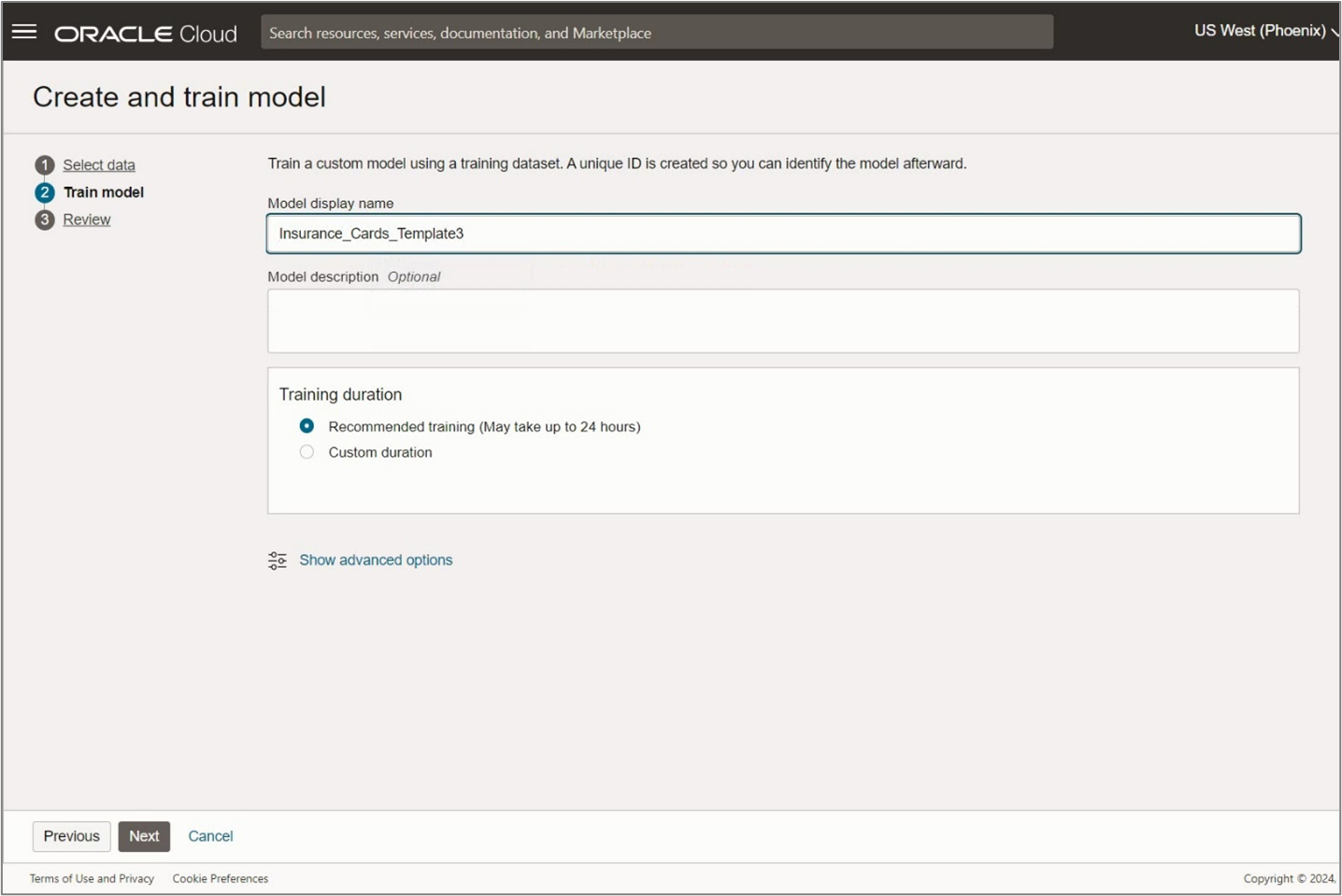Expand Show advanced options

click(x=376, y=561)
